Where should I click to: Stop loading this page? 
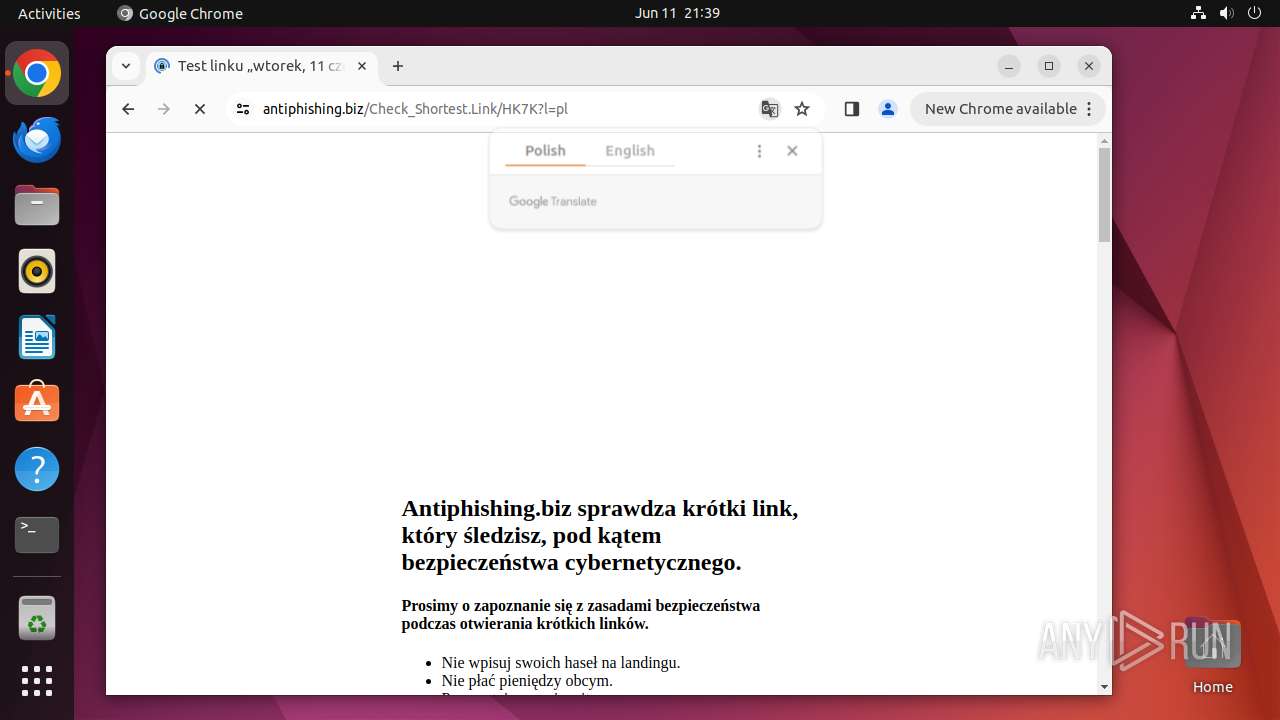(200, 109)
